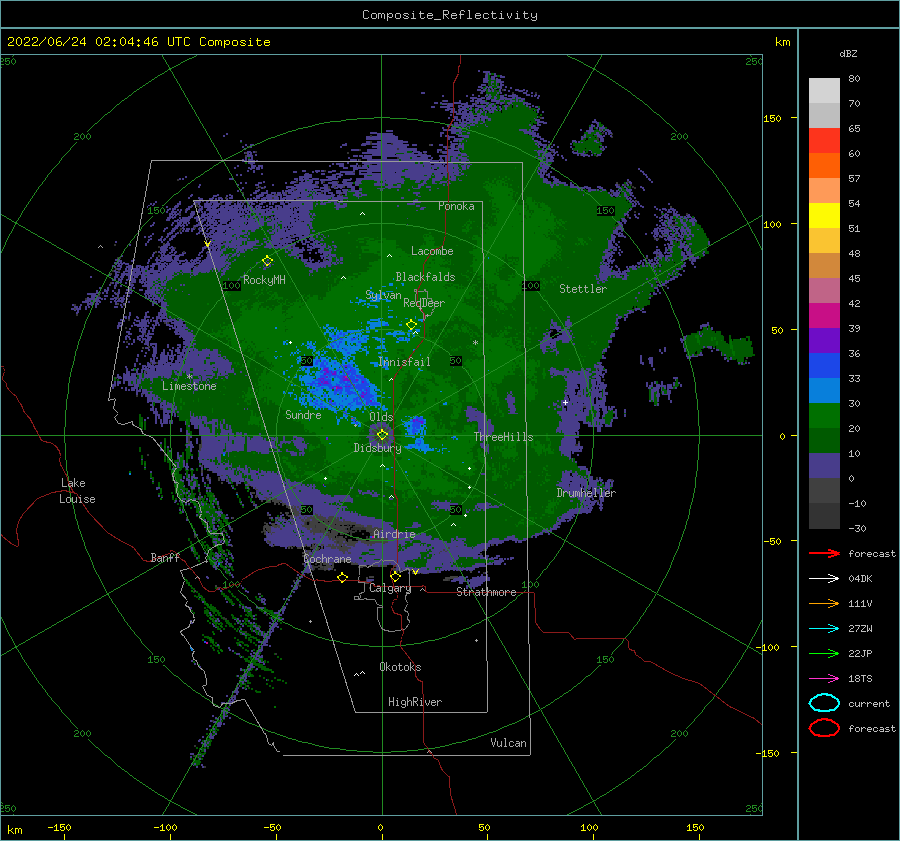Click the current legend text
This screenshot has height=841, width=900.
tap(869, 703)
